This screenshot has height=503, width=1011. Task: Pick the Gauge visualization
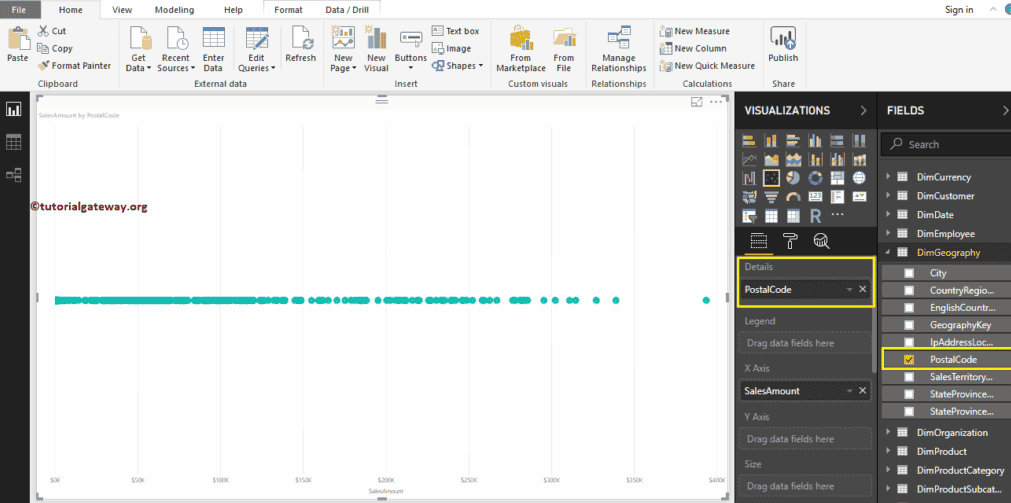(x=793, y=196)
